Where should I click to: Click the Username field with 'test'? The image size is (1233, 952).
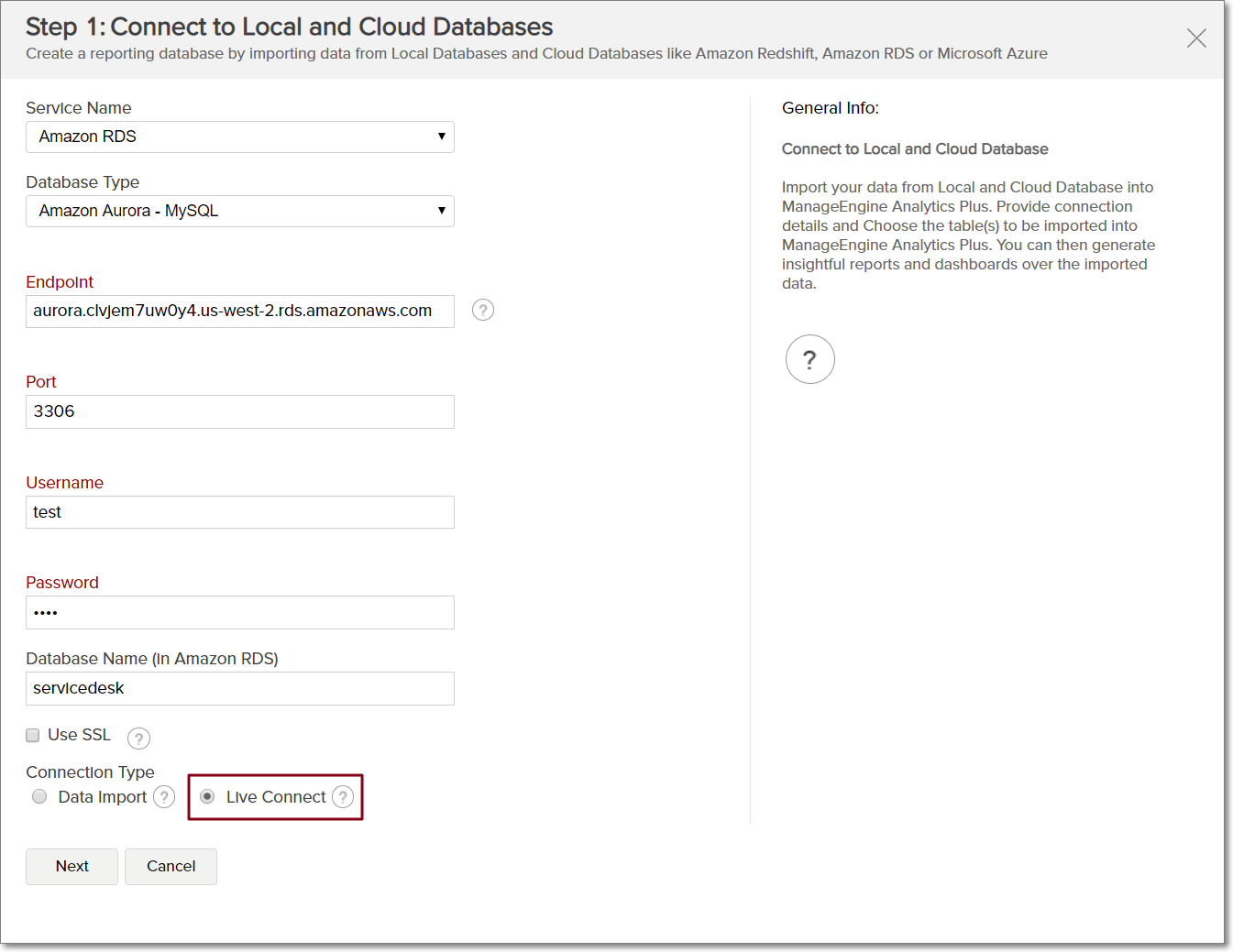(240, 512)
